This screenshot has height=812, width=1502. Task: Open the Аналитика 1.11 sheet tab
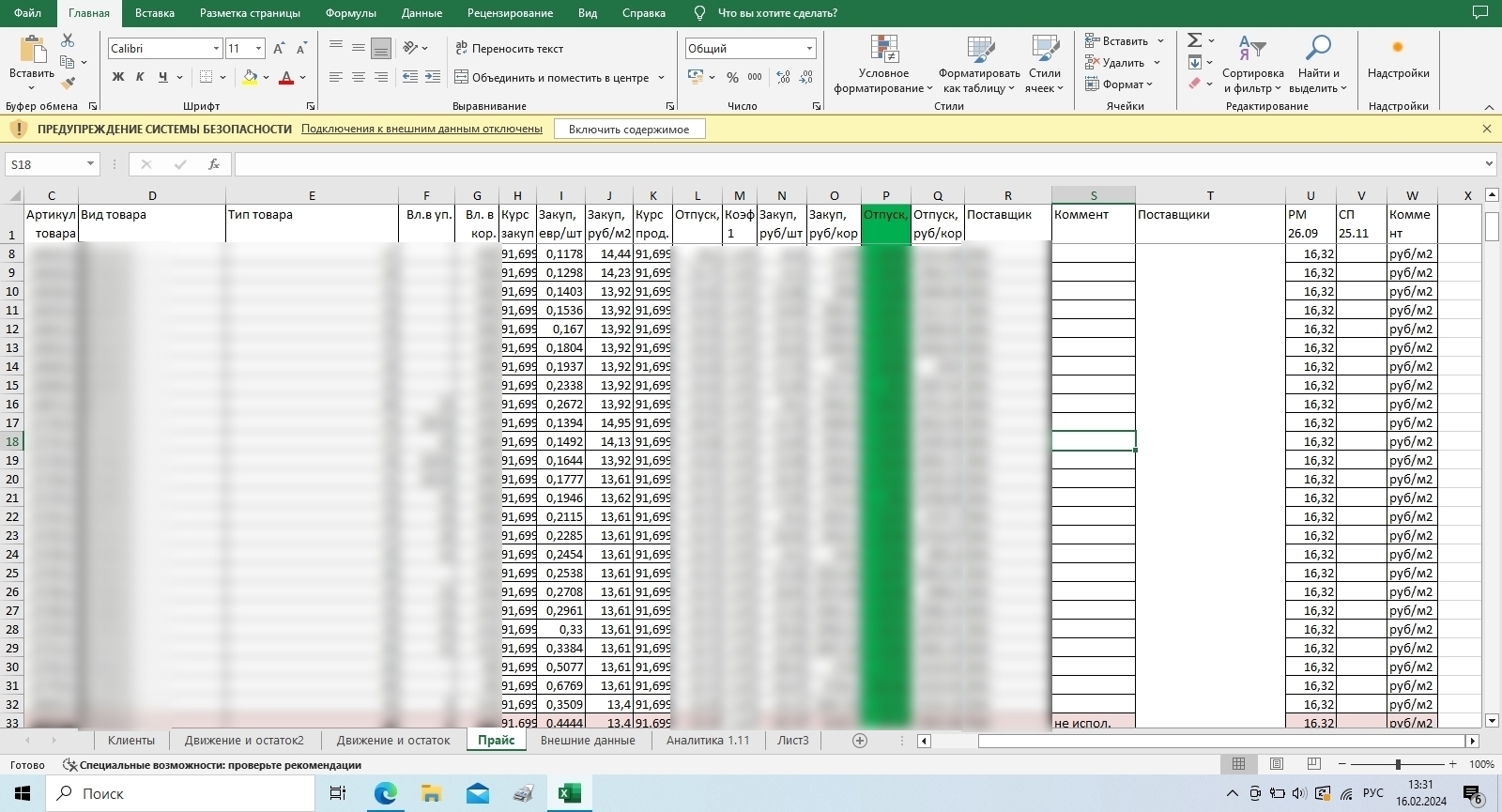708,741
